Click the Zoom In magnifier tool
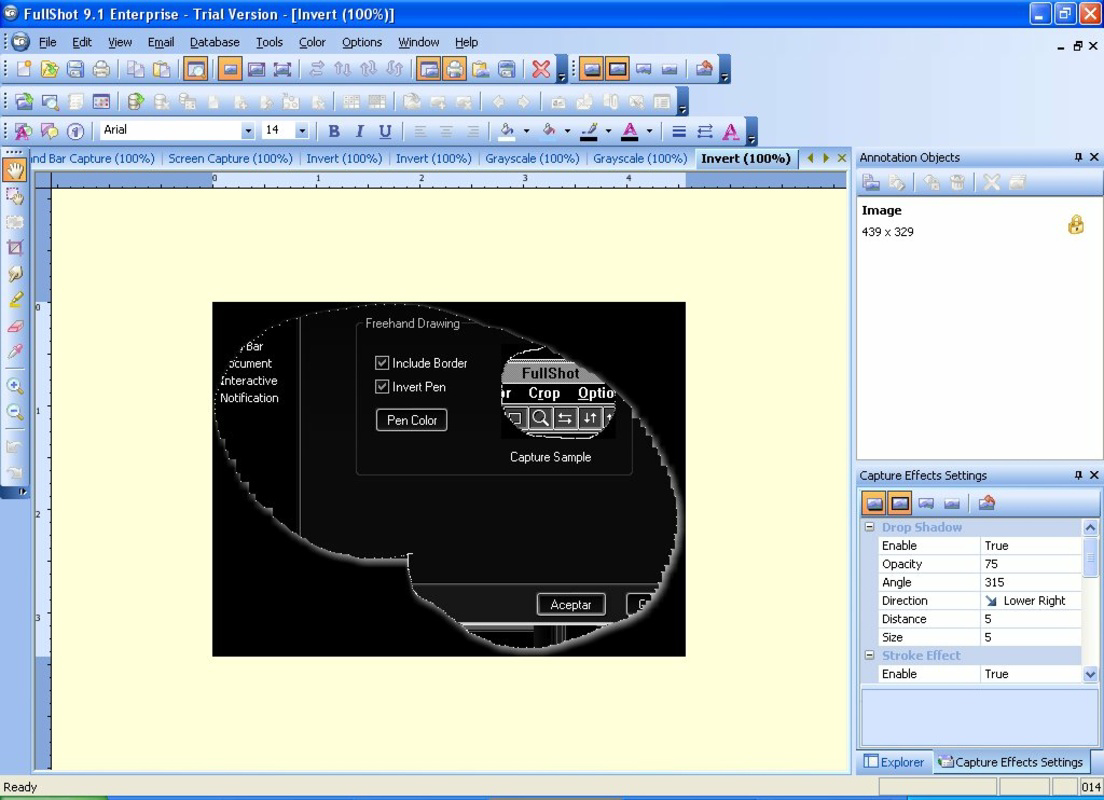 tap(15, 386)
